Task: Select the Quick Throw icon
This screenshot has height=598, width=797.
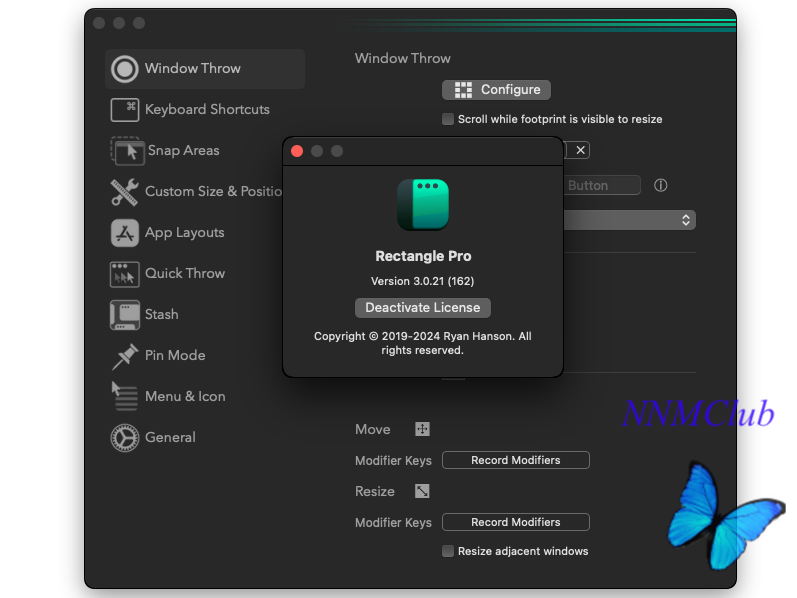Action: 125,274
